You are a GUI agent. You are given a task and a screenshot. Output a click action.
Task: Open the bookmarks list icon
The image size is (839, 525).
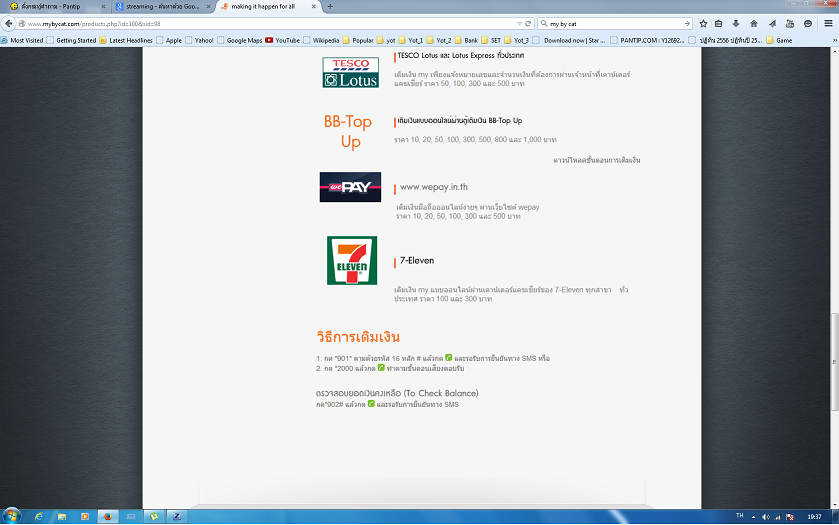pyautogui.click(x=719, y=24)
